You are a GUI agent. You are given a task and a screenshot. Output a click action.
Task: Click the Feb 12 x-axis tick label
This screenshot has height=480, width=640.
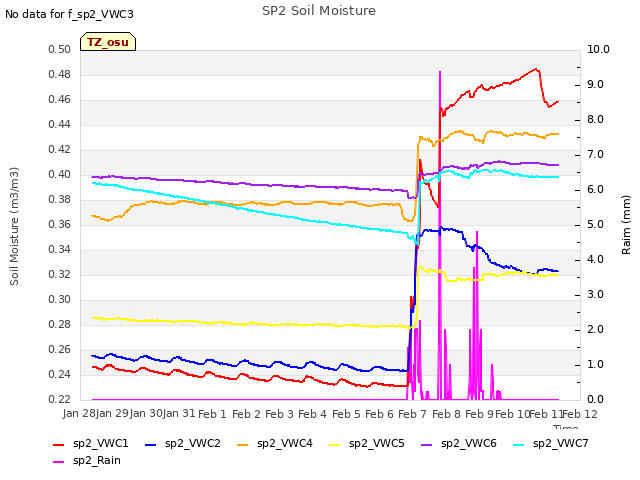pos(580,414)
